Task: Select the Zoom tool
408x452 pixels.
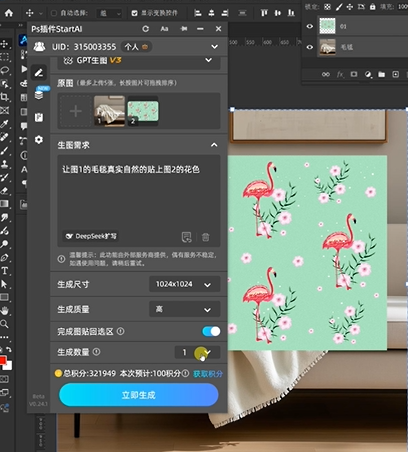Action: point(5,324)
